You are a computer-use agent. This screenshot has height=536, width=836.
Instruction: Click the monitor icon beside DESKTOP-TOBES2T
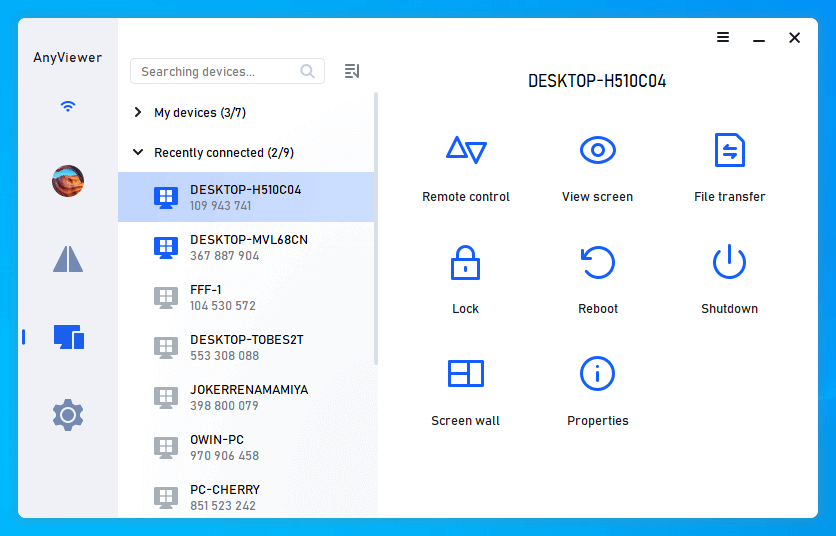click(x=166, y=348)
